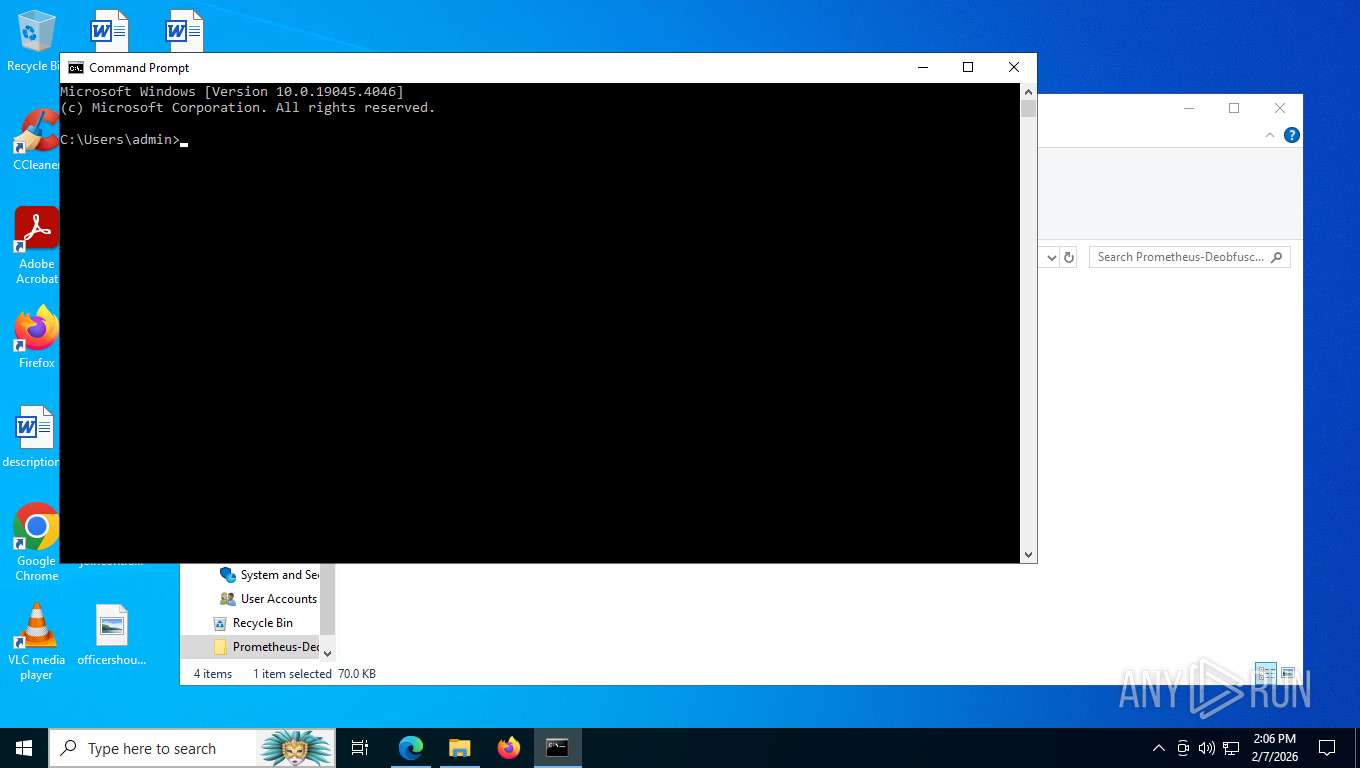Select the second Word document at desktop top
The image size is (1360, 768).
(x=184, y=31)
